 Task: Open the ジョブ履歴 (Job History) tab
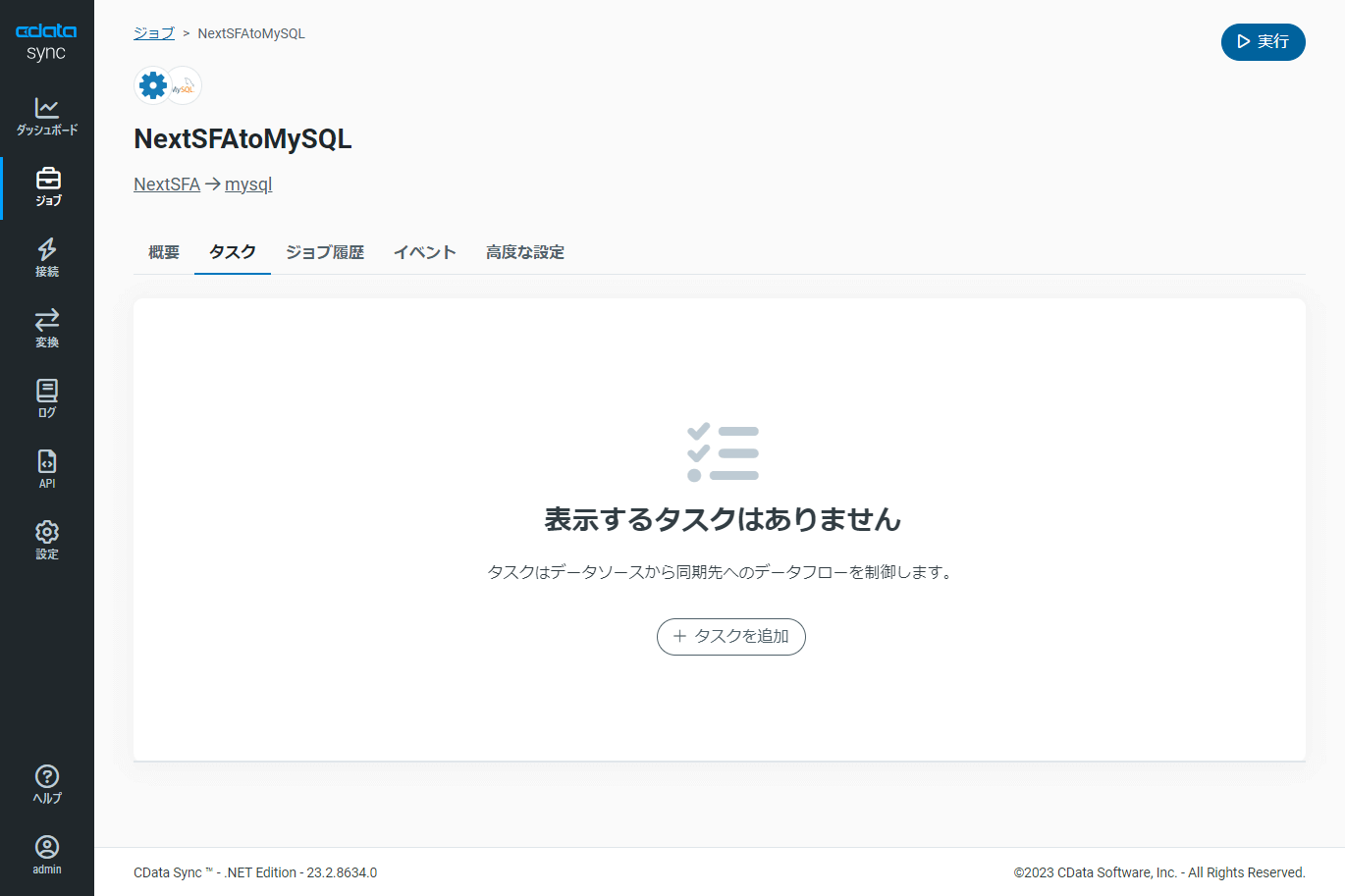click(325, 252)
